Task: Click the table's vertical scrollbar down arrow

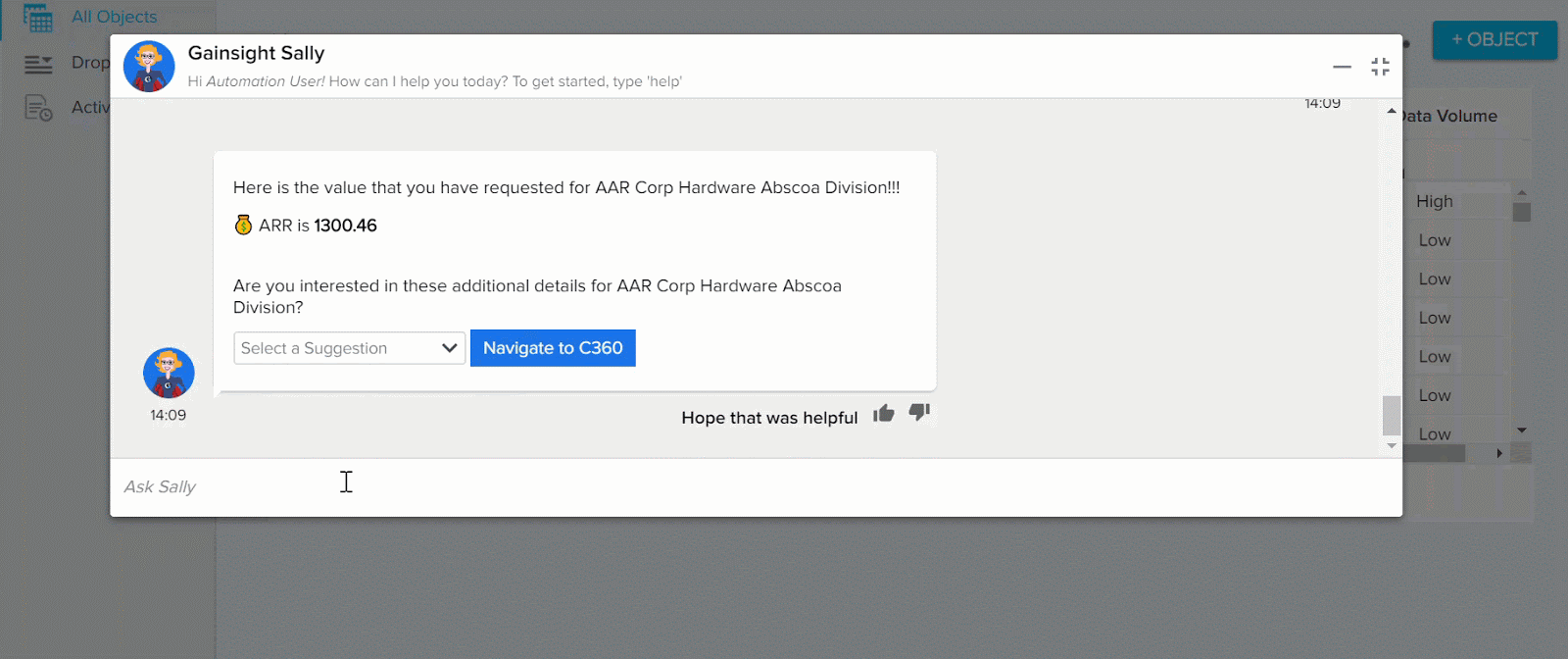Action: click(x=1522, y=431)
